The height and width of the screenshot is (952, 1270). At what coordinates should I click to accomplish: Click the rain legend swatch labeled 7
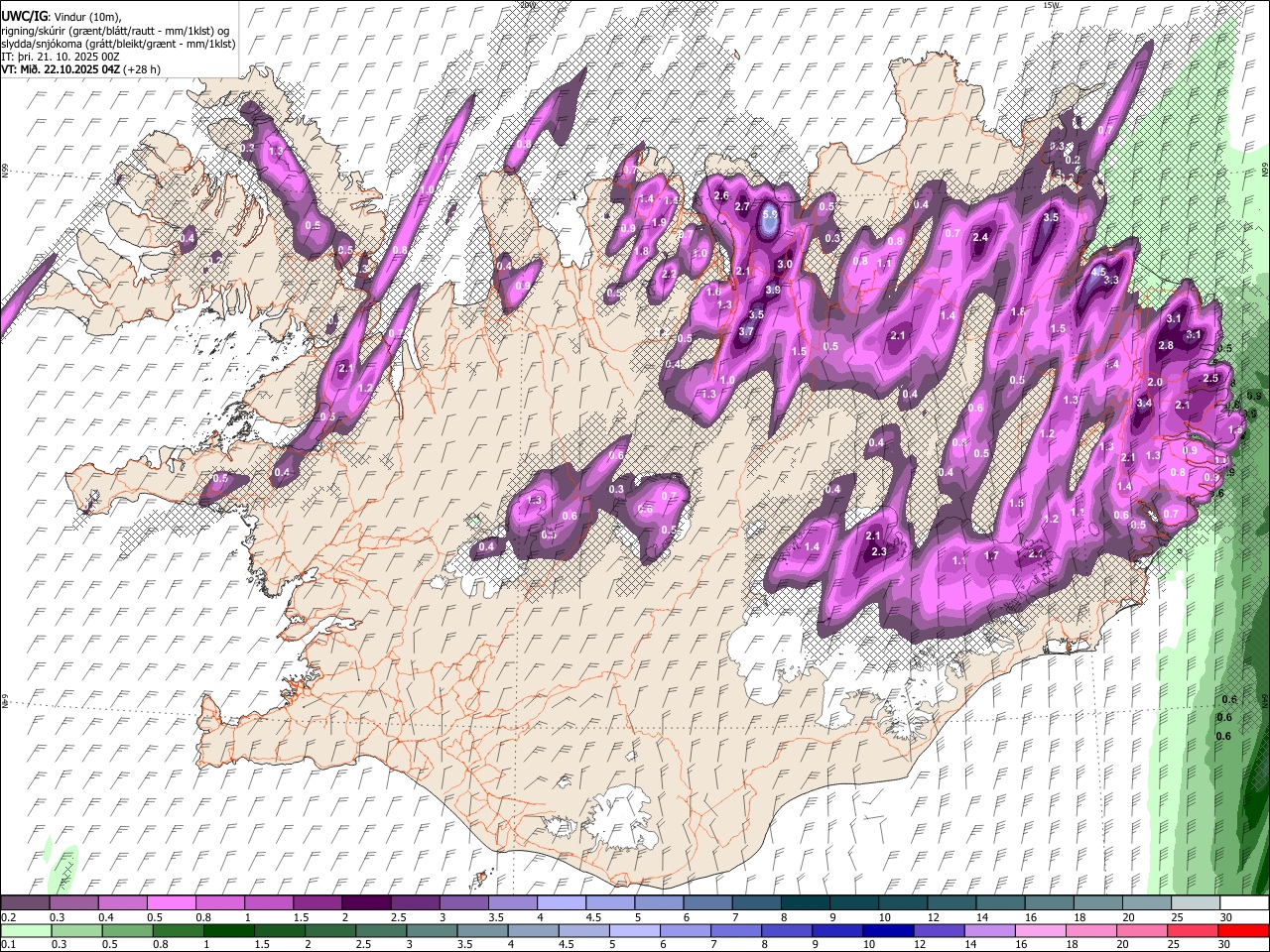735,931
